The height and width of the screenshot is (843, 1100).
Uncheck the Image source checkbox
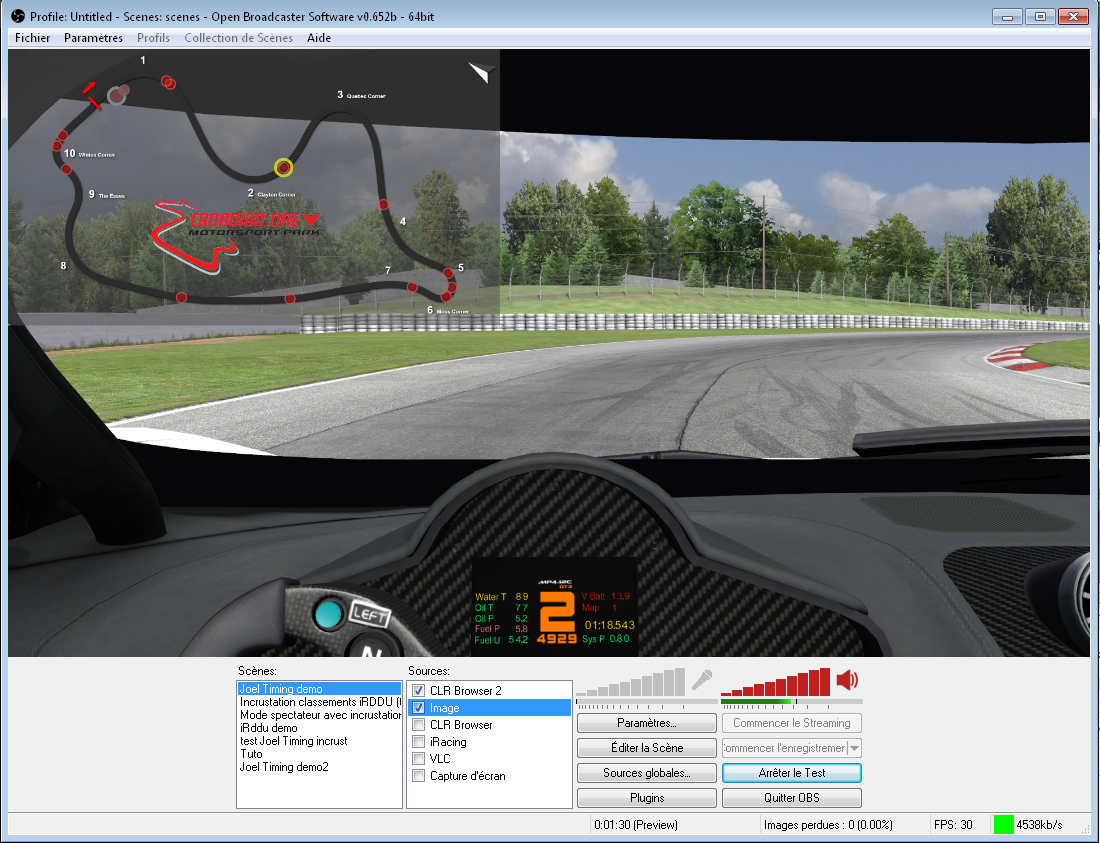pos(419,708)
